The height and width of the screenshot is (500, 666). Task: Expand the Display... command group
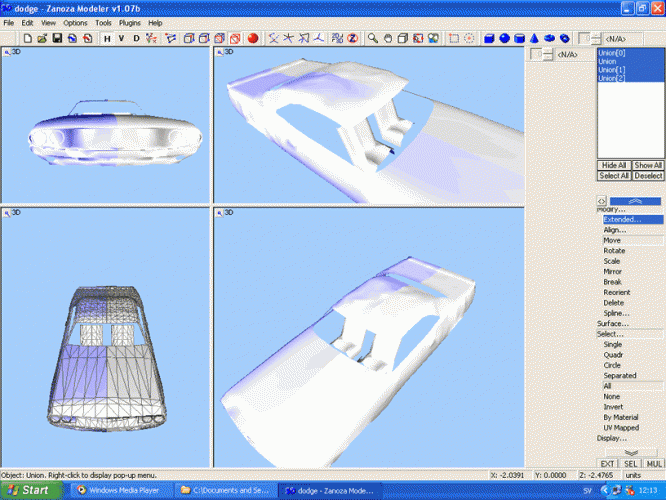[x=612, y=438]
